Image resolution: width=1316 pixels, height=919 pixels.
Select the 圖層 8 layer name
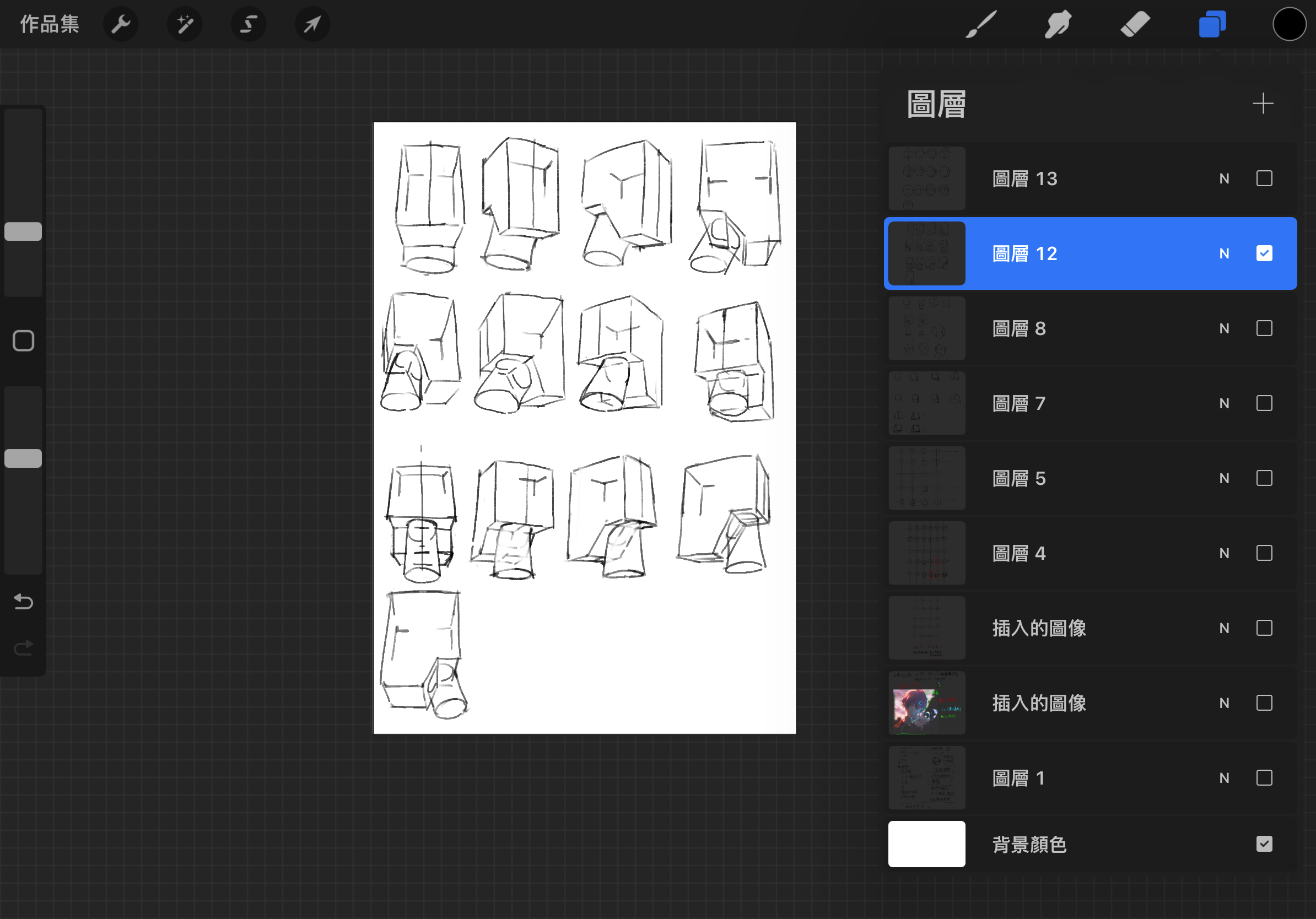tap(1019, 328)
